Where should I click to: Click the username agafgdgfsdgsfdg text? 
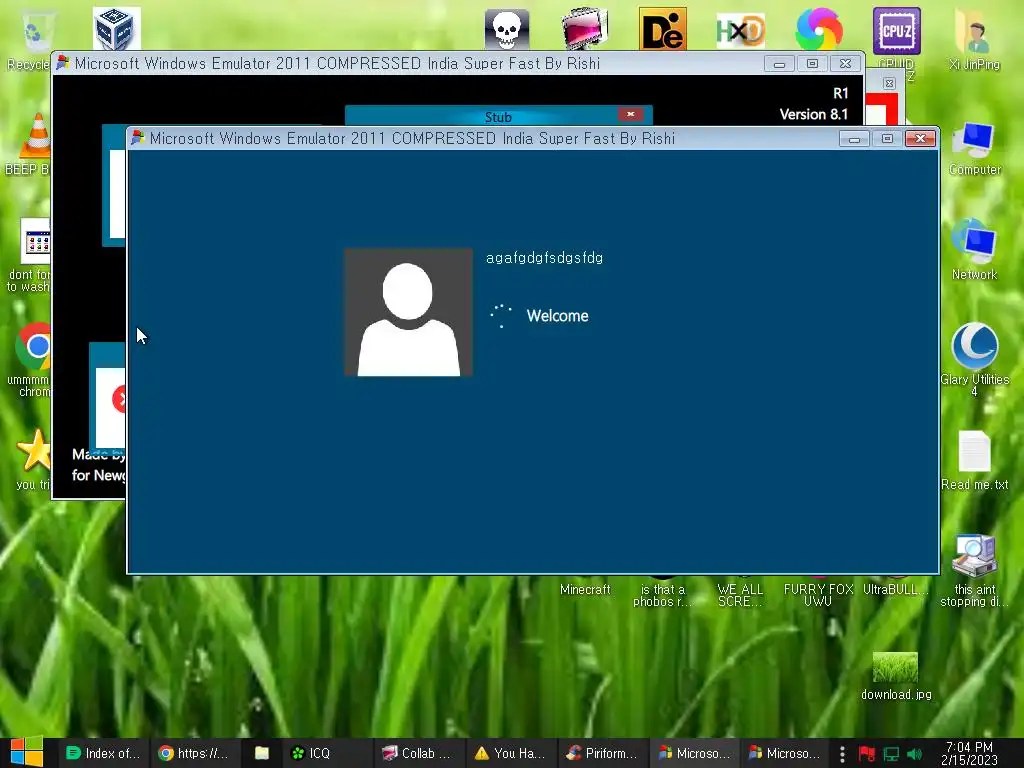[544, 258]
